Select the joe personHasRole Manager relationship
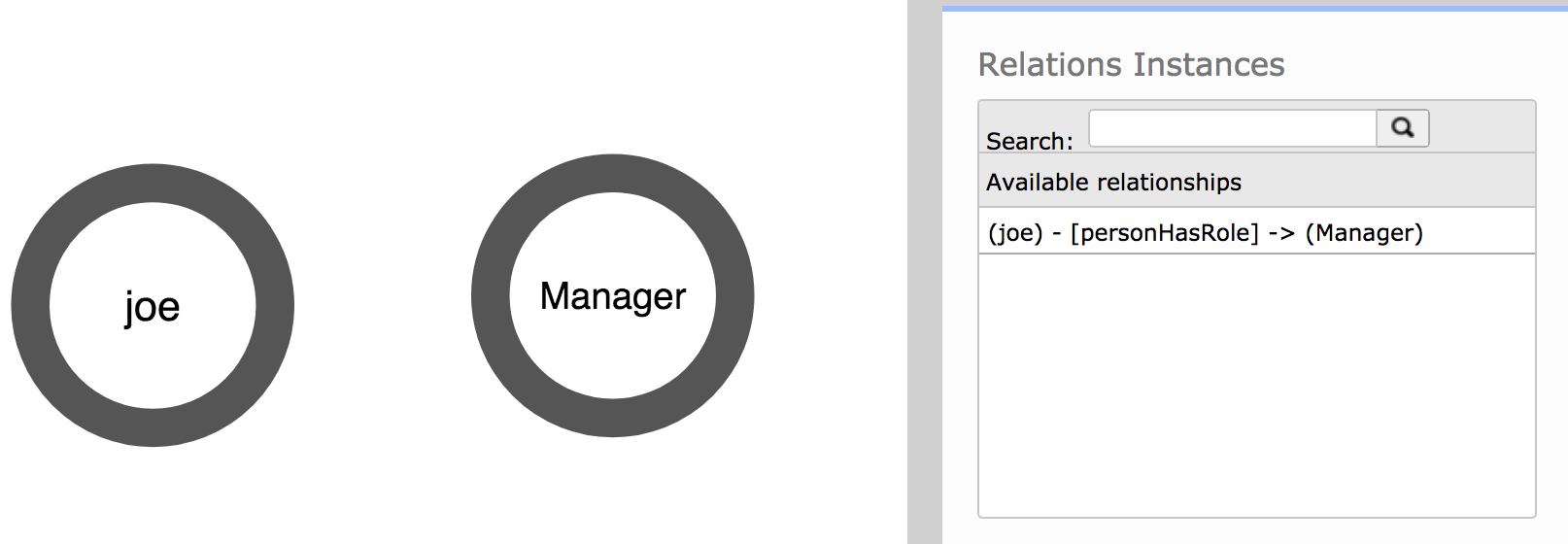The height and width of the screenshot is (544, 1568). (1256, 232)
